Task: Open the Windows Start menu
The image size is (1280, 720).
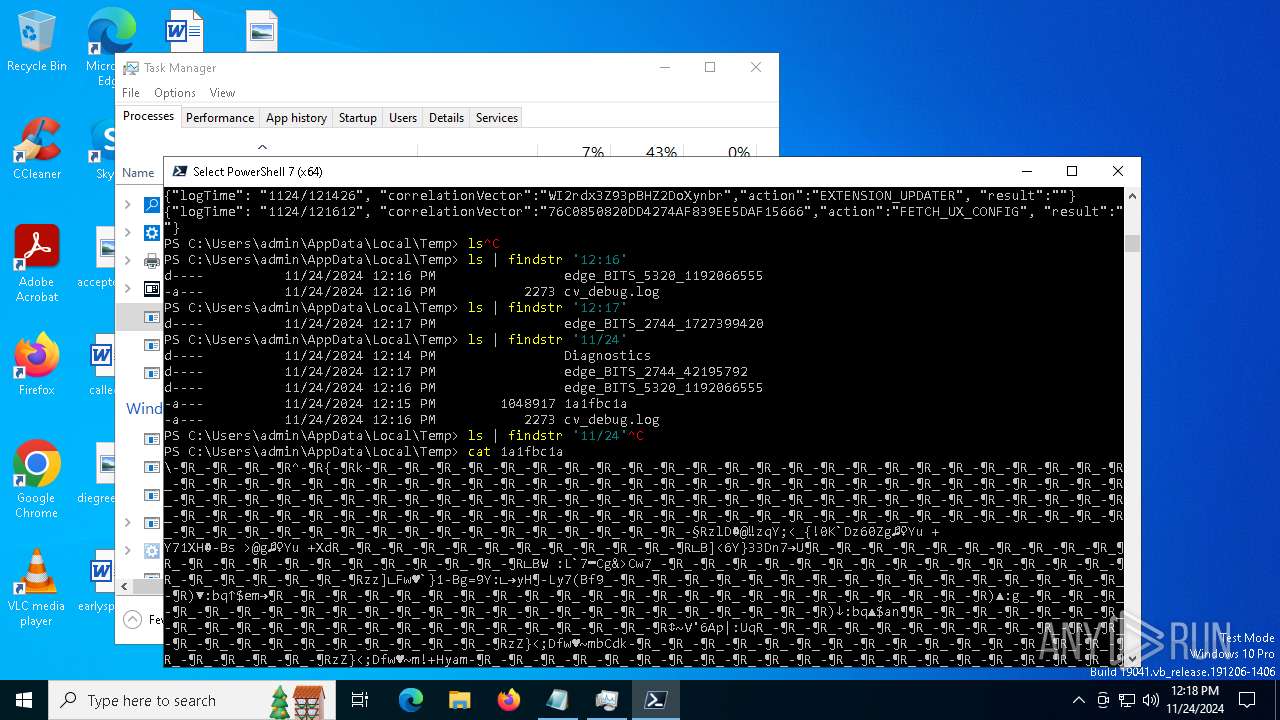Action: coord(24,700)
